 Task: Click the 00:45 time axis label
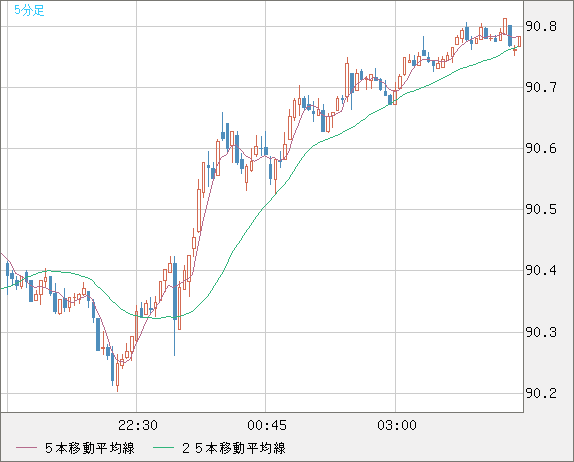(267, 425)
